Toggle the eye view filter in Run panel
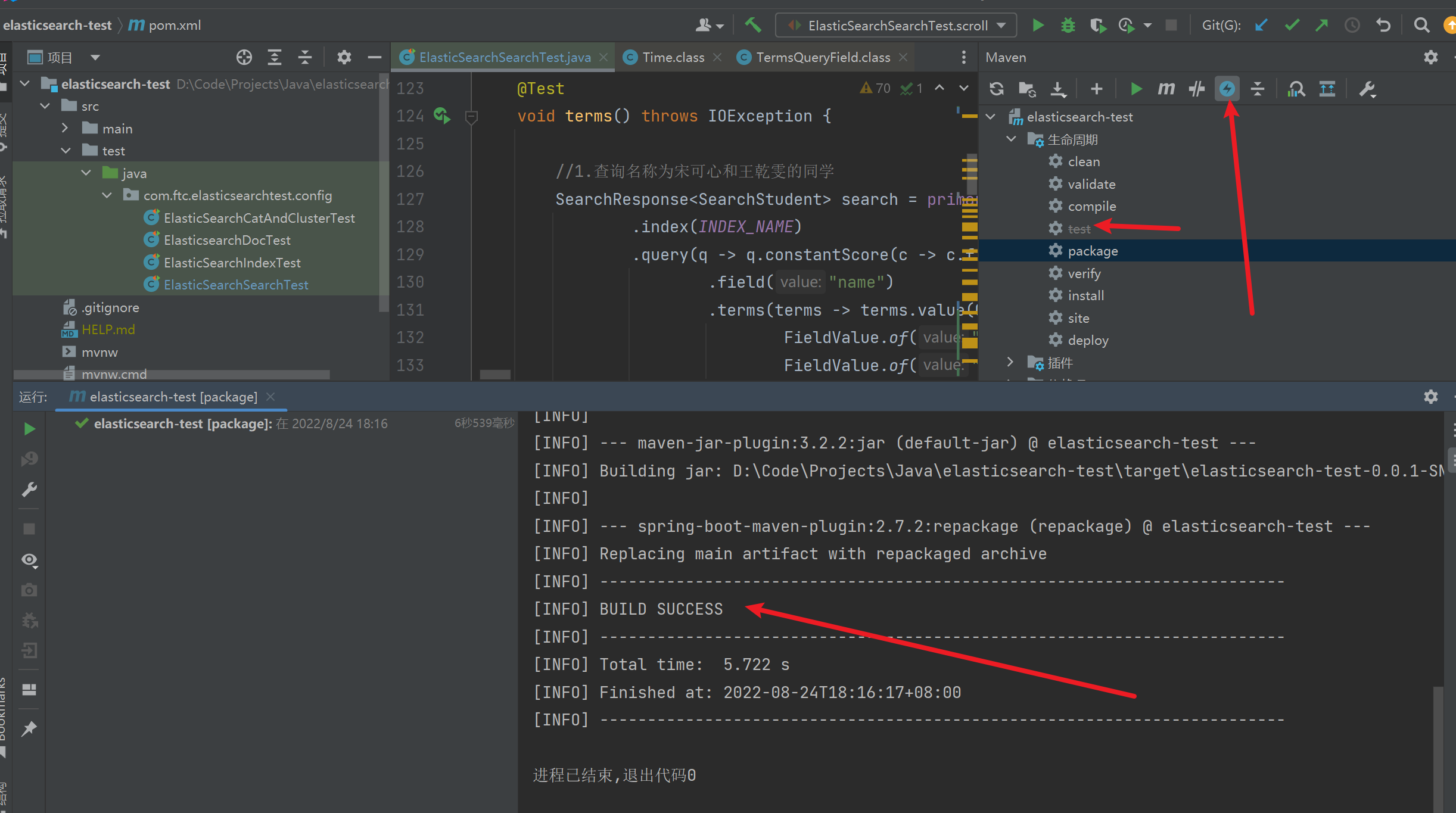The height and width of the screenshot is (813, 1456). pos(29,560)
